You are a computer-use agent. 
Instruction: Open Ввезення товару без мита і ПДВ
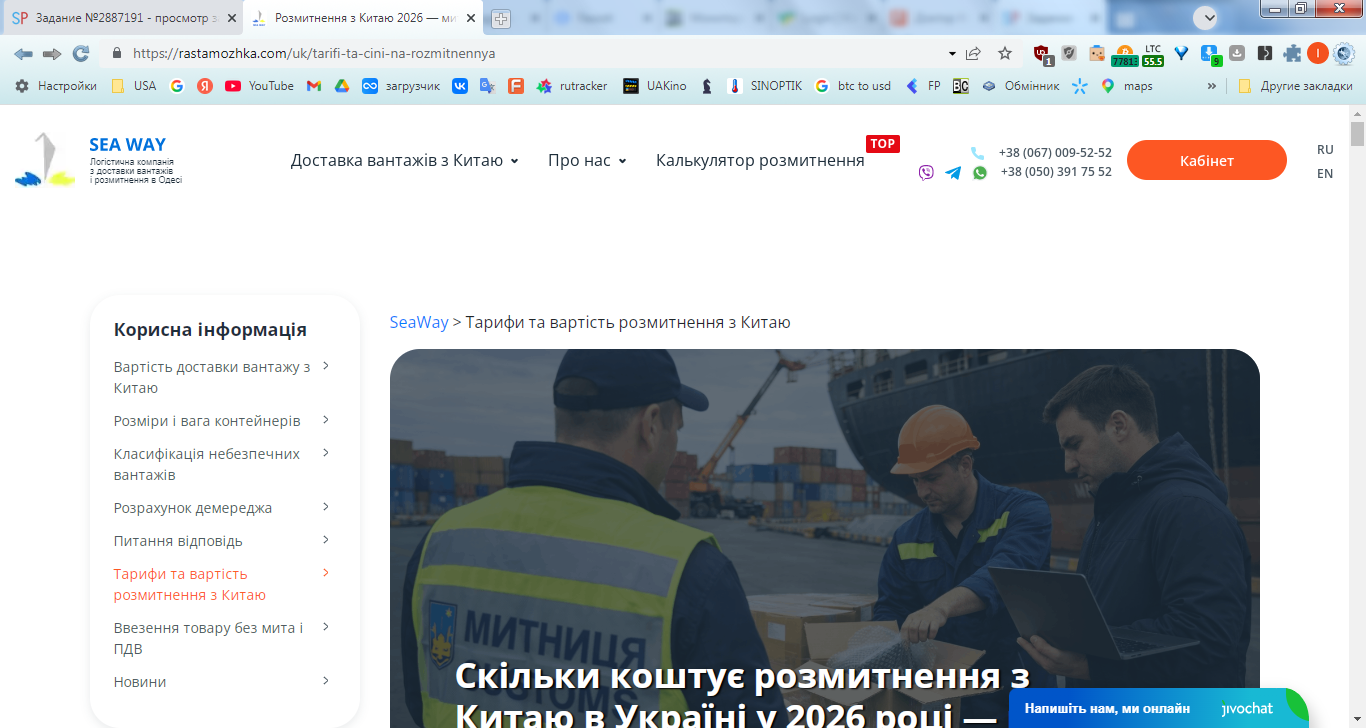point(208,638)
